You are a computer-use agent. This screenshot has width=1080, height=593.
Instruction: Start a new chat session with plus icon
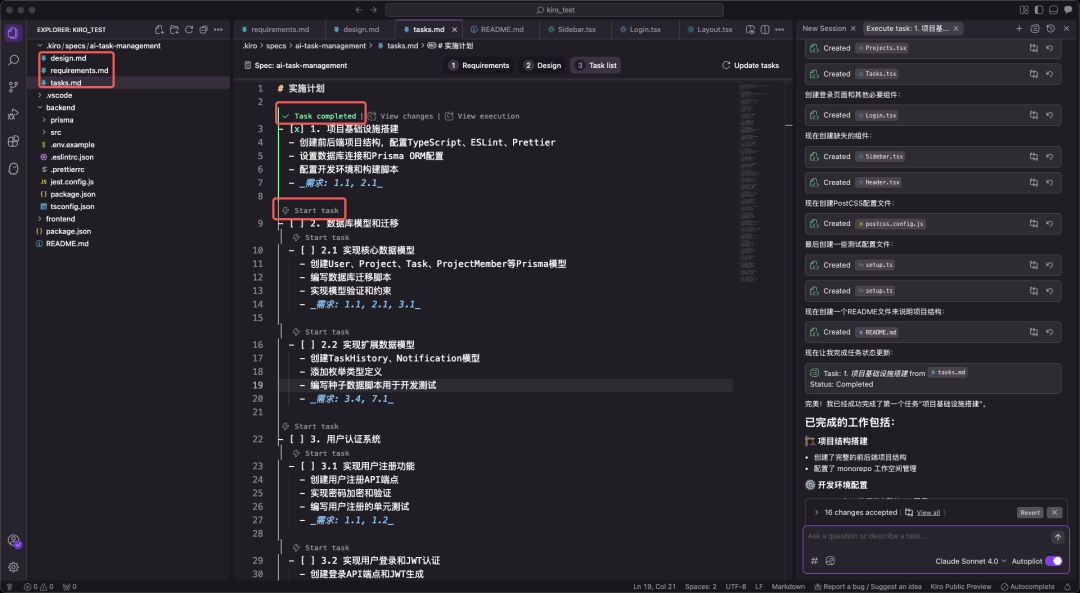click(1019, 28)
